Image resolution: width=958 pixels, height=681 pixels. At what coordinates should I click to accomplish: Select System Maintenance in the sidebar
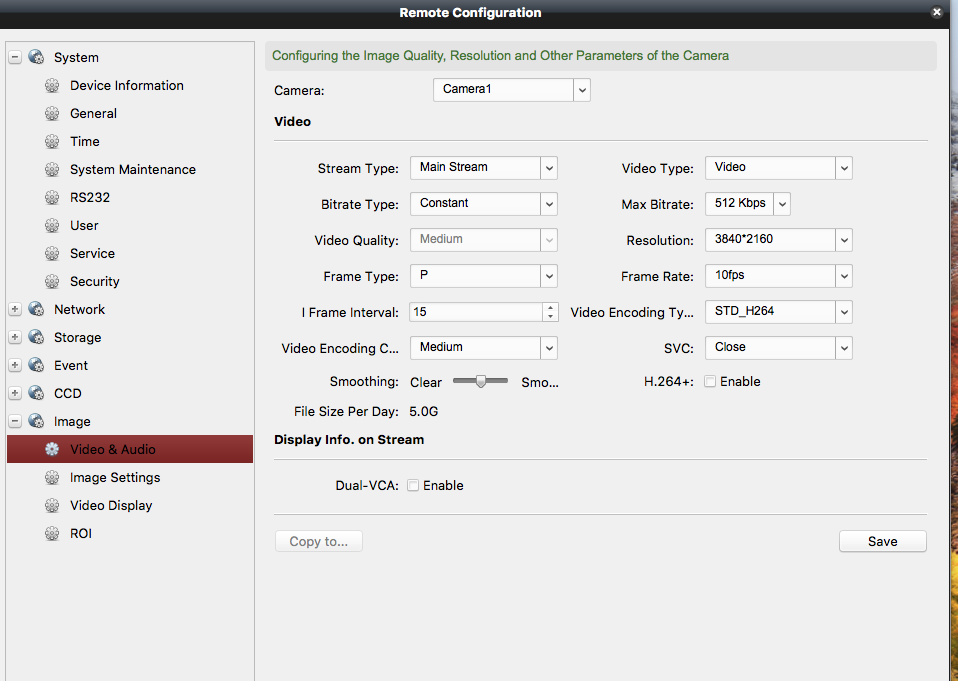[132, 170]
